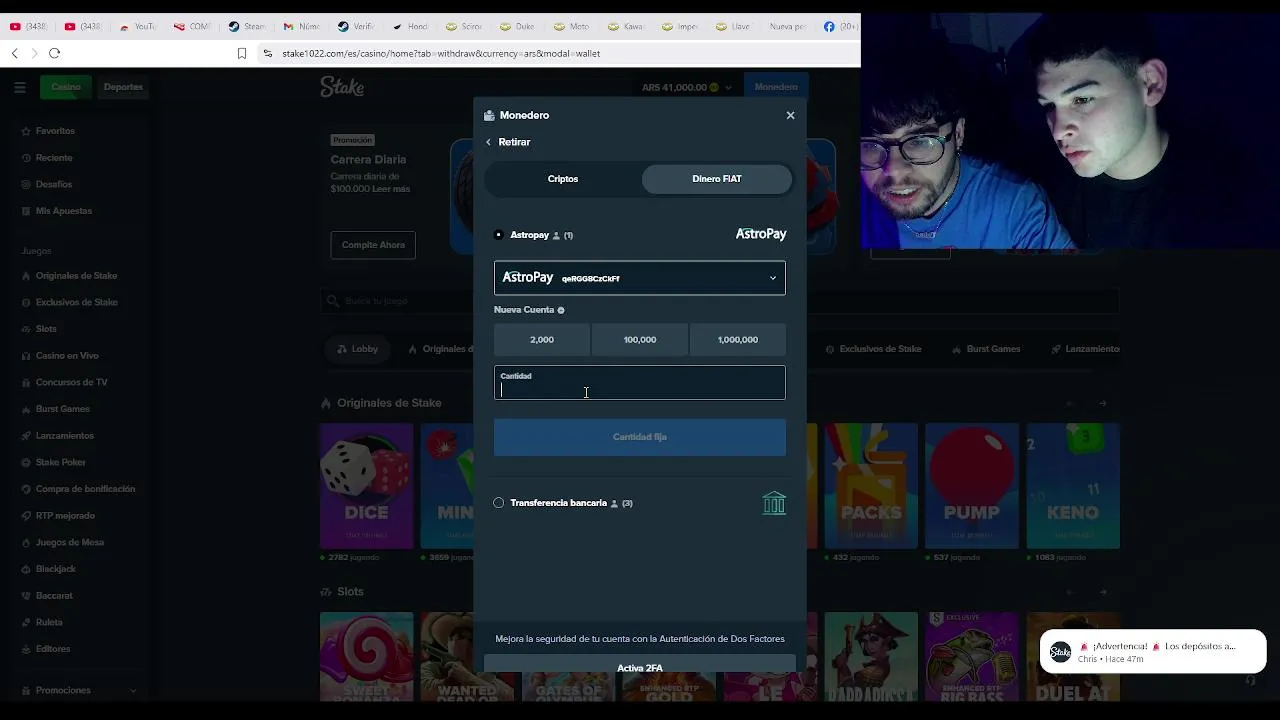Click the Desafíos icon in the sidebar

point(27,184)
